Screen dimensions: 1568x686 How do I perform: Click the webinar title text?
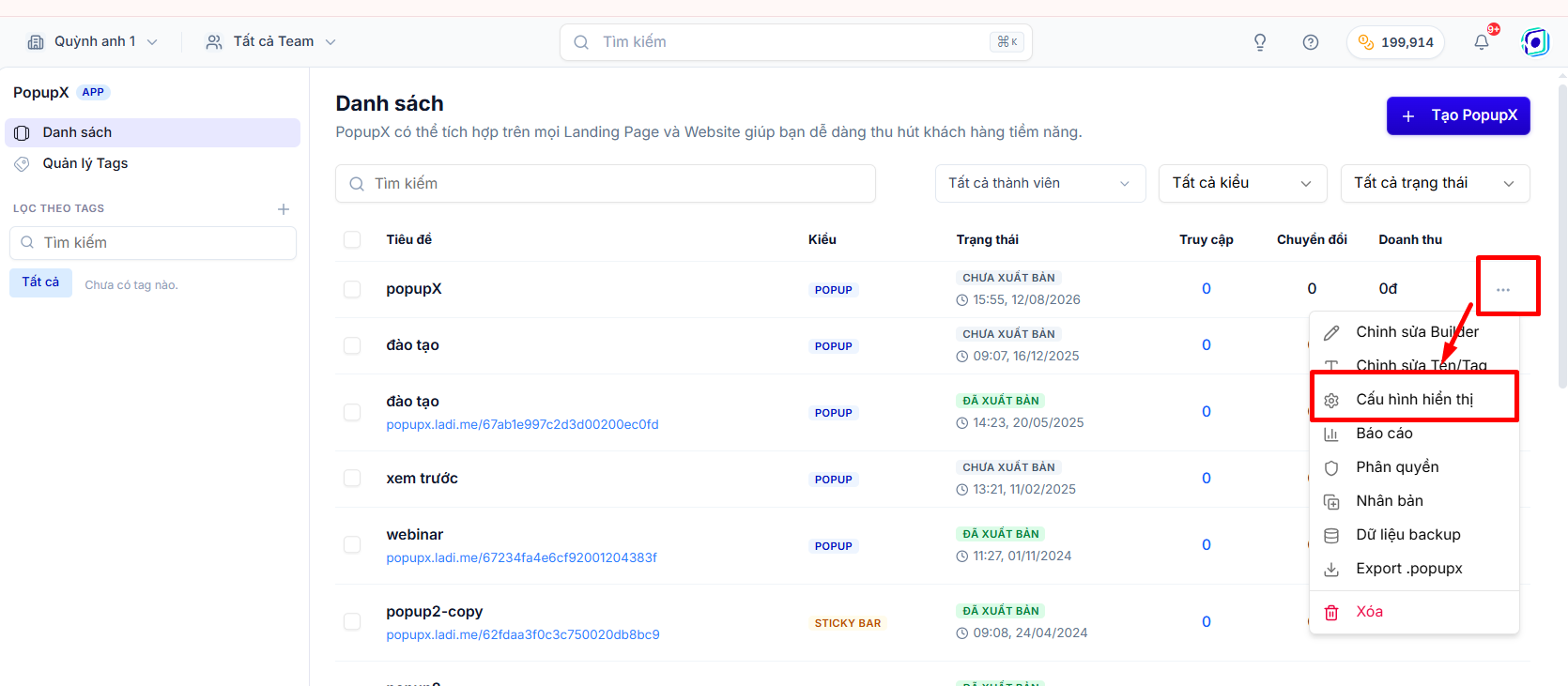coord(415,535)
